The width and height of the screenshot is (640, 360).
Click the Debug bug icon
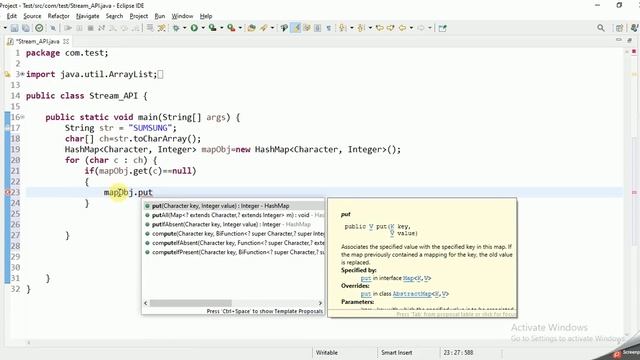[x=176, y=28]
